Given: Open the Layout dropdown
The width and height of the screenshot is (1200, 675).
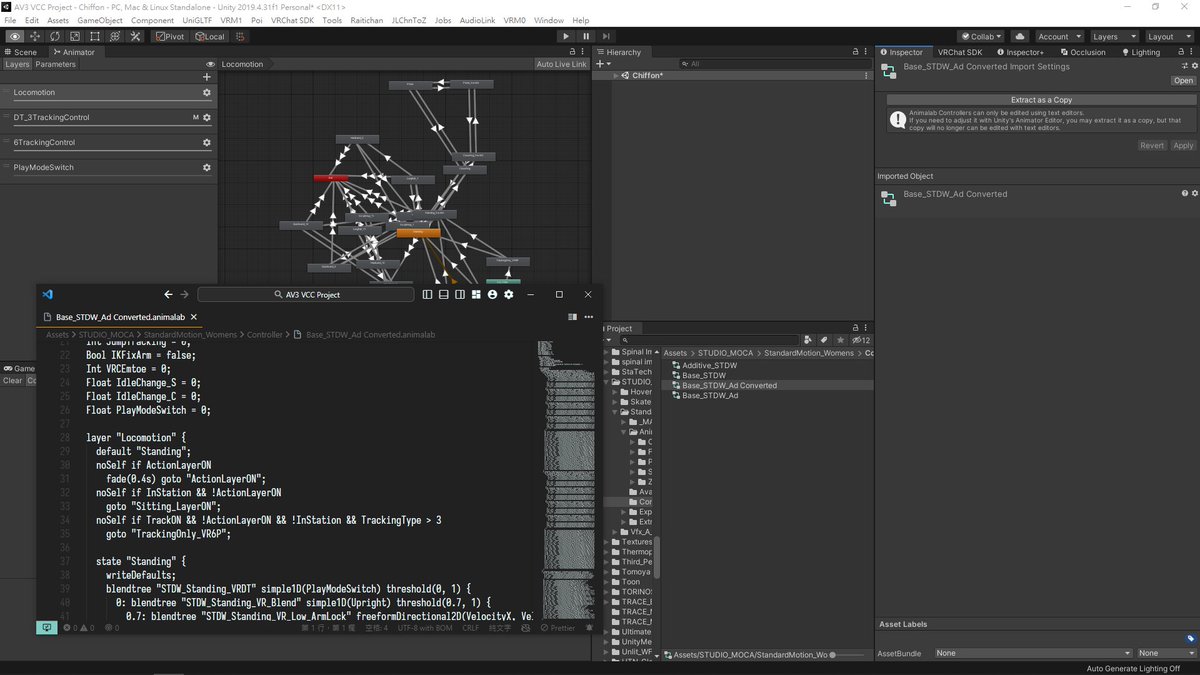Looking at the screenshot, I should click(x=1168, y=36).
